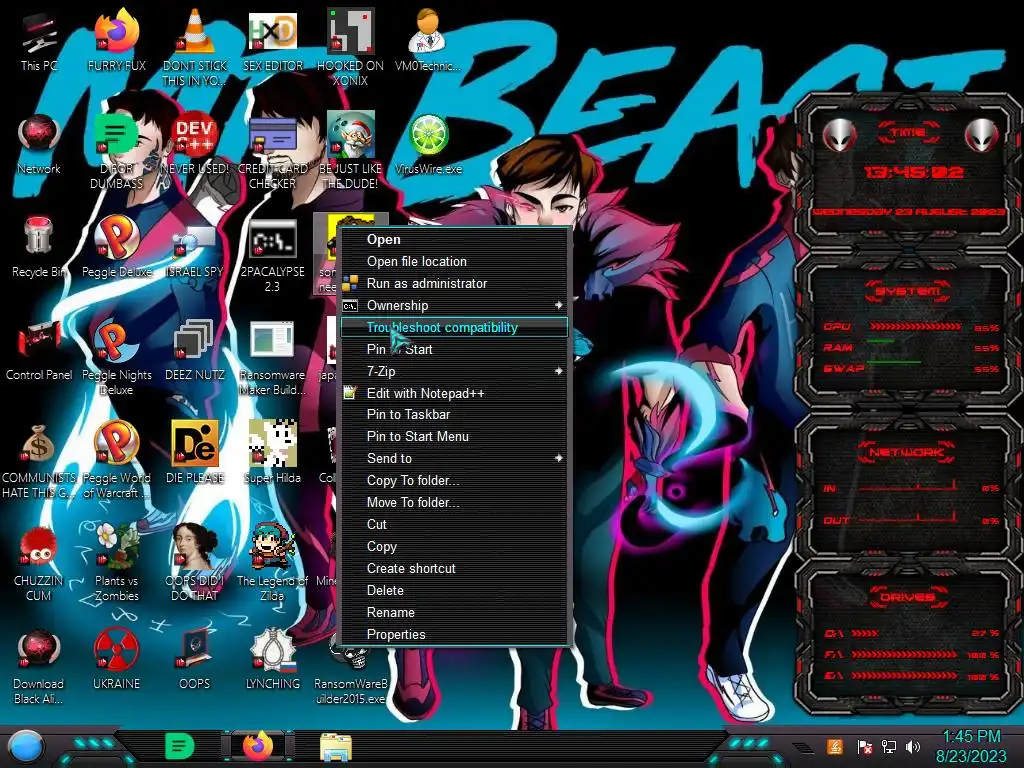
Task: Open the green taskbar app icon
Action: coord(180,746)
